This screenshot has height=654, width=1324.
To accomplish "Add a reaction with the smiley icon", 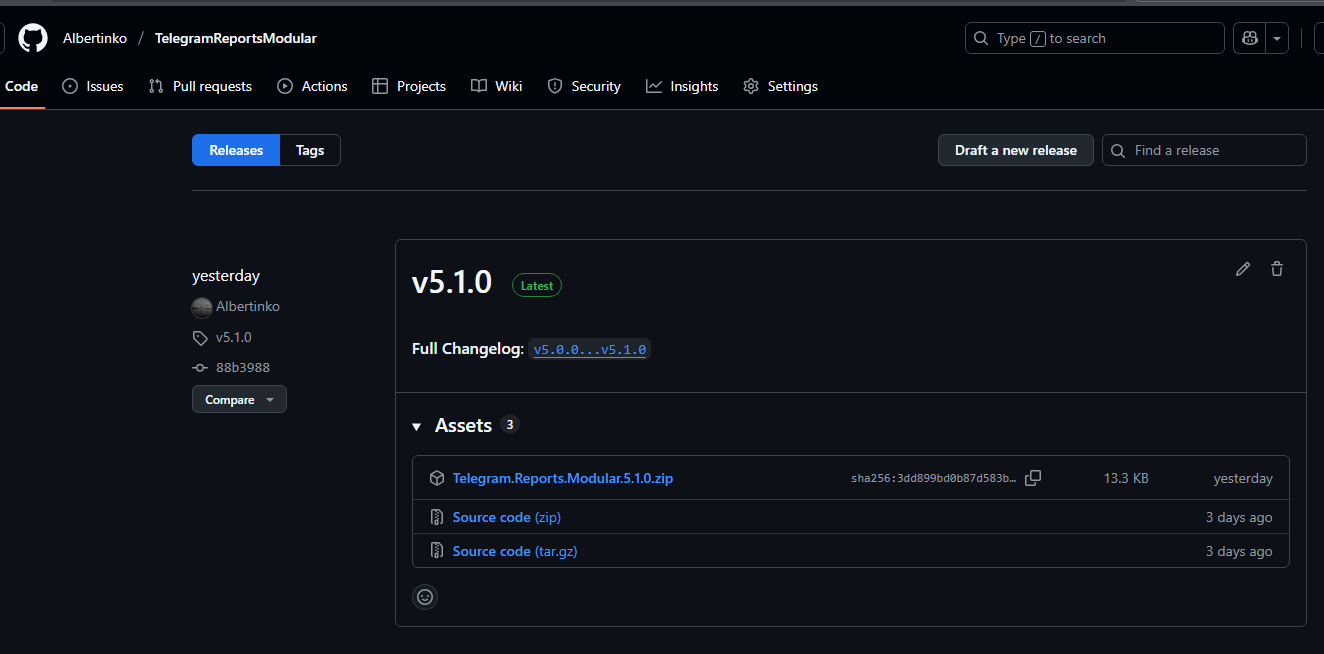I will click(x=425, y=597).
